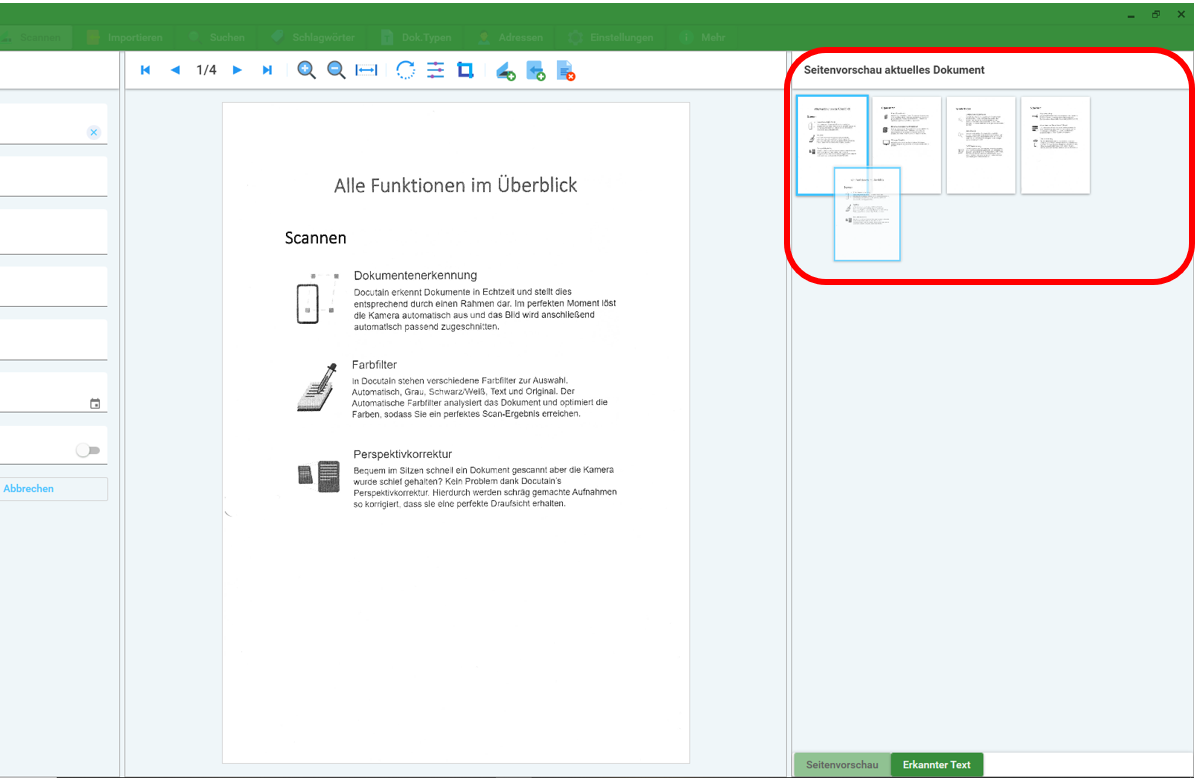1198x778 pixels.
Task: Fit the page to width
Action: point(367,70)
